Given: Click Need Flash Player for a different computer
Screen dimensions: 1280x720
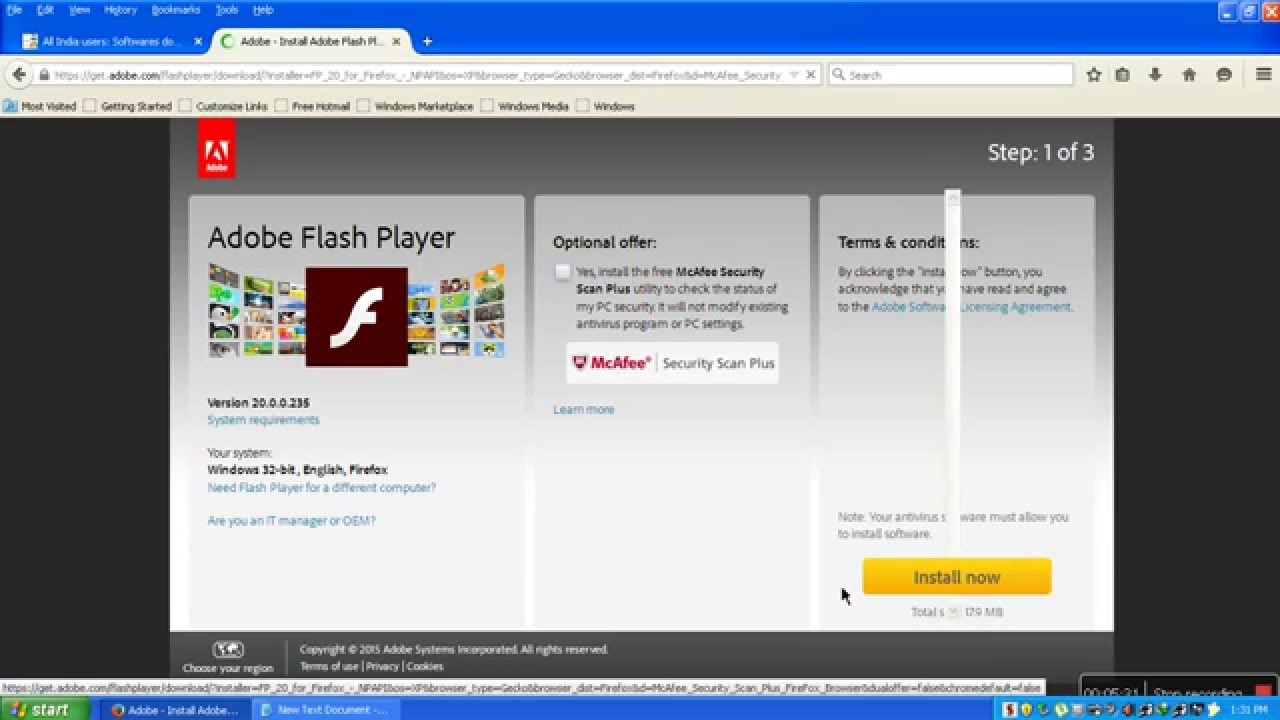Looking at the screenshot, I should (321, 488).
